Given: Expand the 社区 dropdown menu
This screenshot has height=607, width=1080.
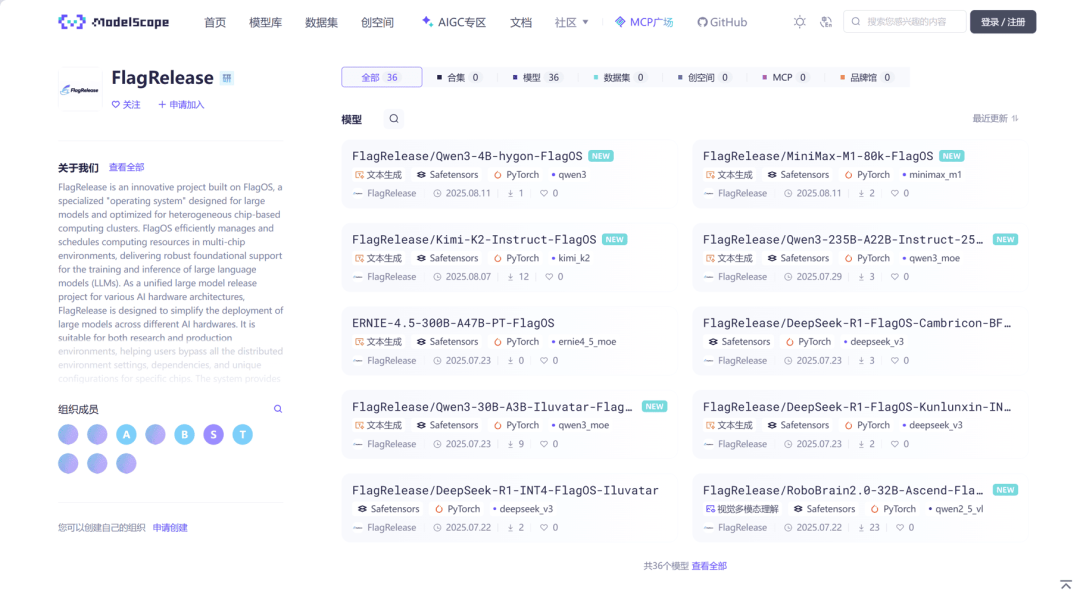Looking at the screenshot, I should click(x=572, y=22).
